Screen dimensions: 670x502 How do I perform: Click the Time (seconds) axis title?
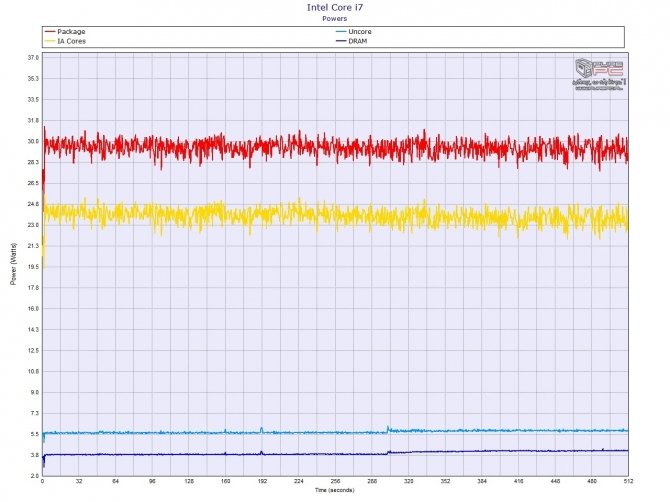(x=335, y=490)
